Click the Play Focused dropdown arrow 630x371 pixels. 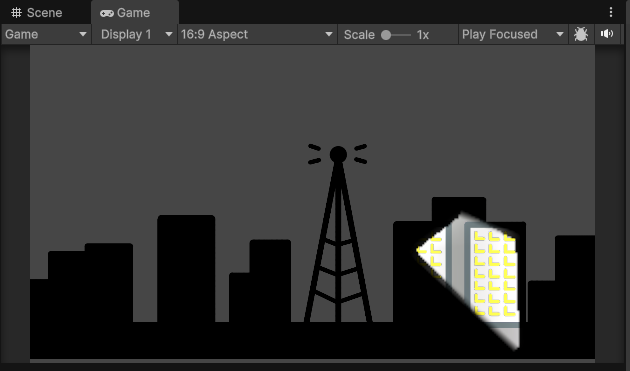[x=560, y=35]
